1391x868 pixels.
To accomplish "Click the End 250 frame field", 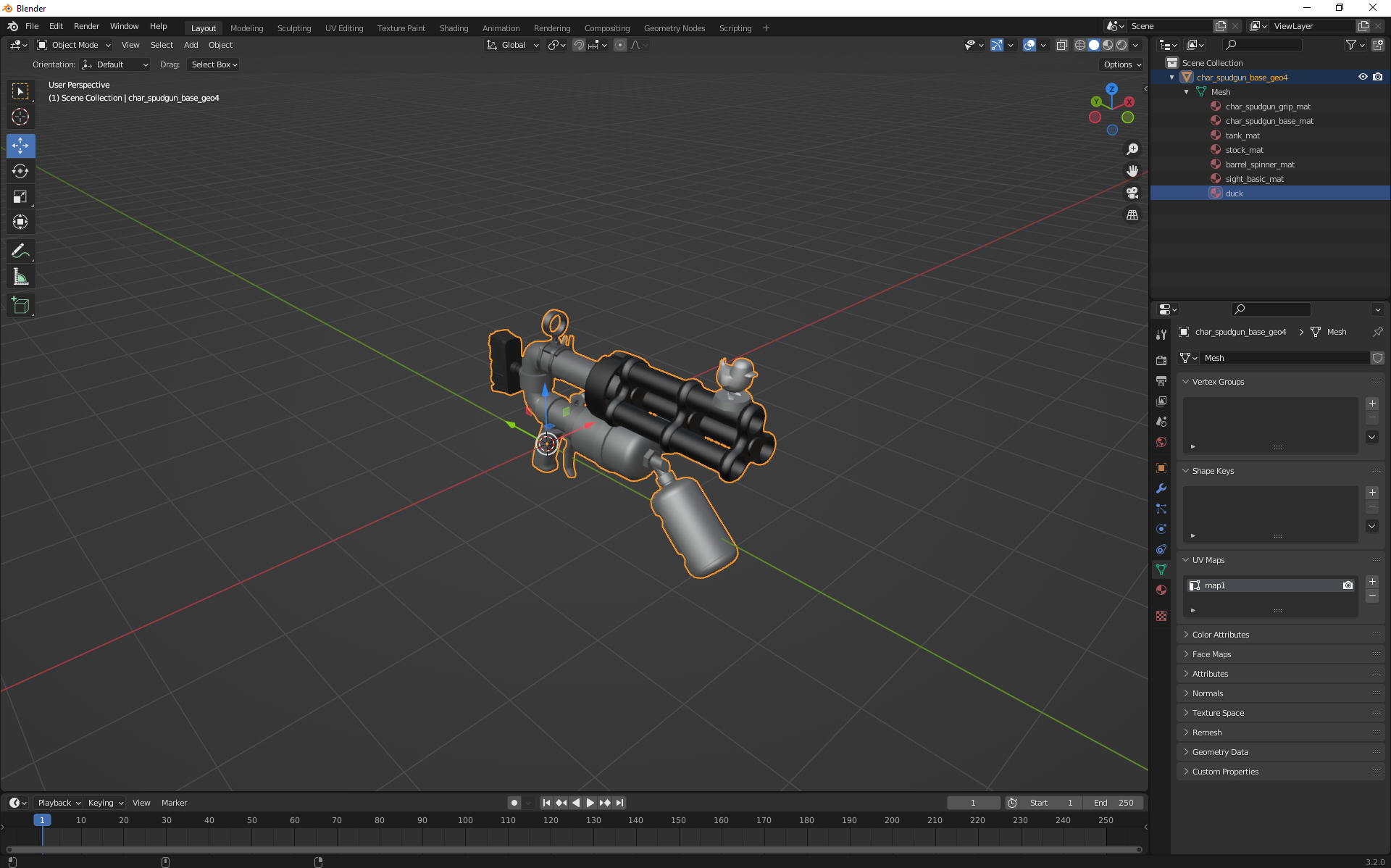I will click(x=1114, y=803).
